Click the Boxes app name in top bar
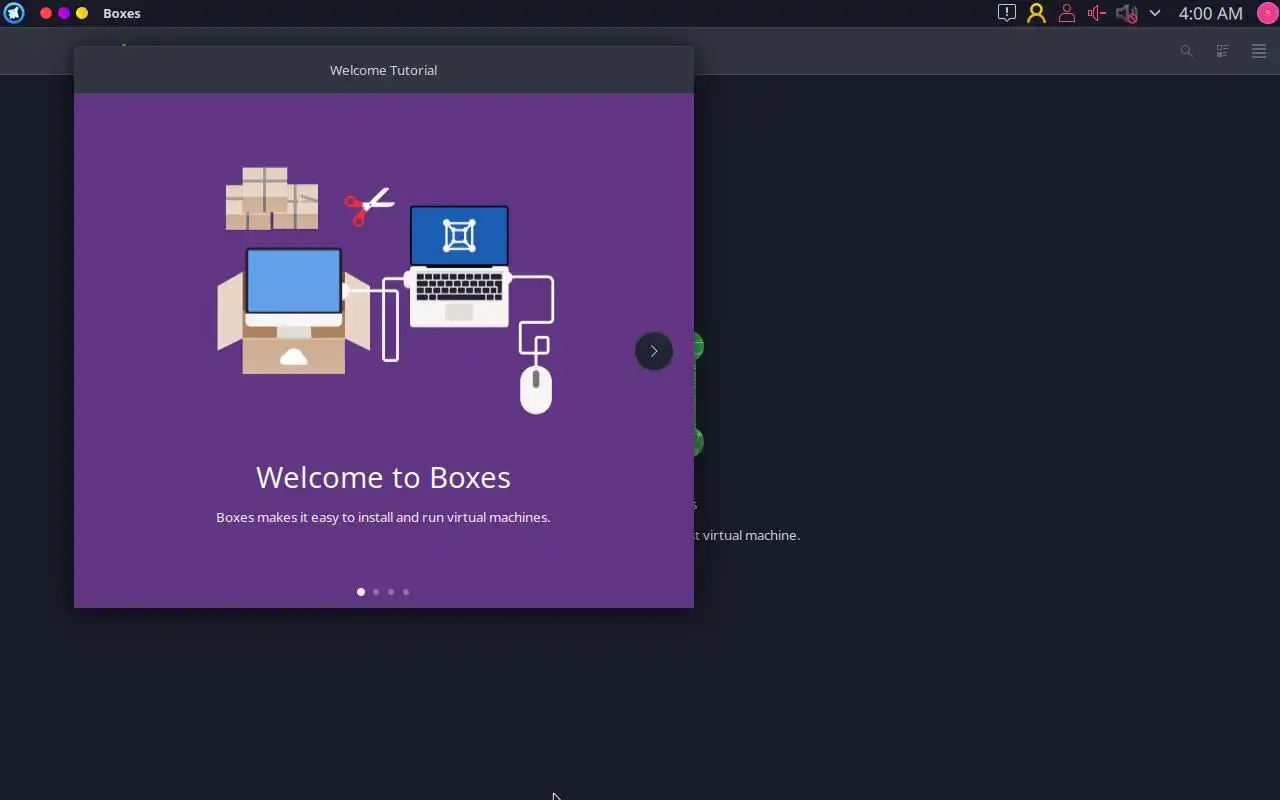Viewport: 1280px width, 800px height. click(122, 13)
